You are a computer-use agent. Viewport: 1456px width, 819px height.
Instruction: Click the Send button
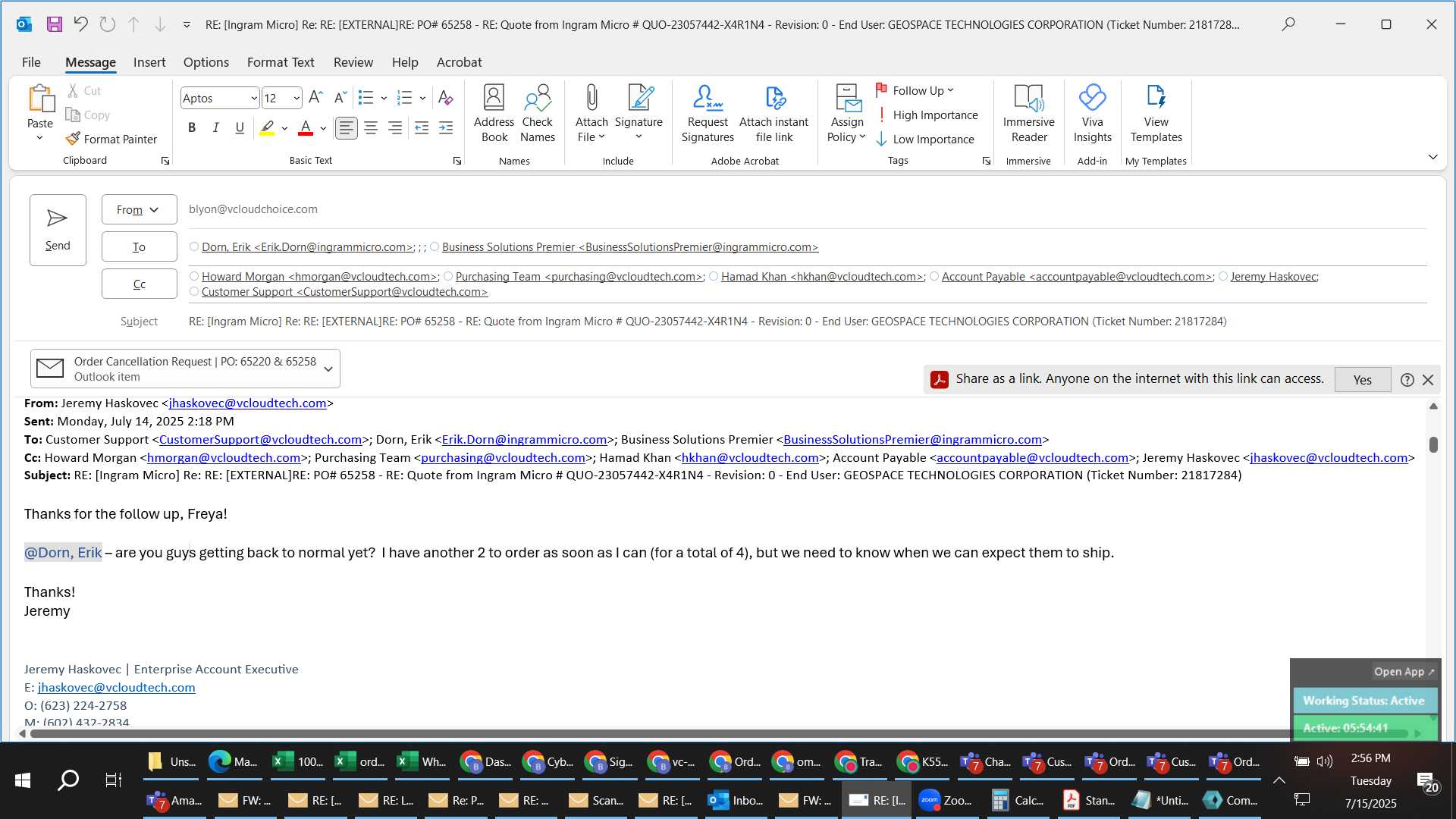(58, 230)
